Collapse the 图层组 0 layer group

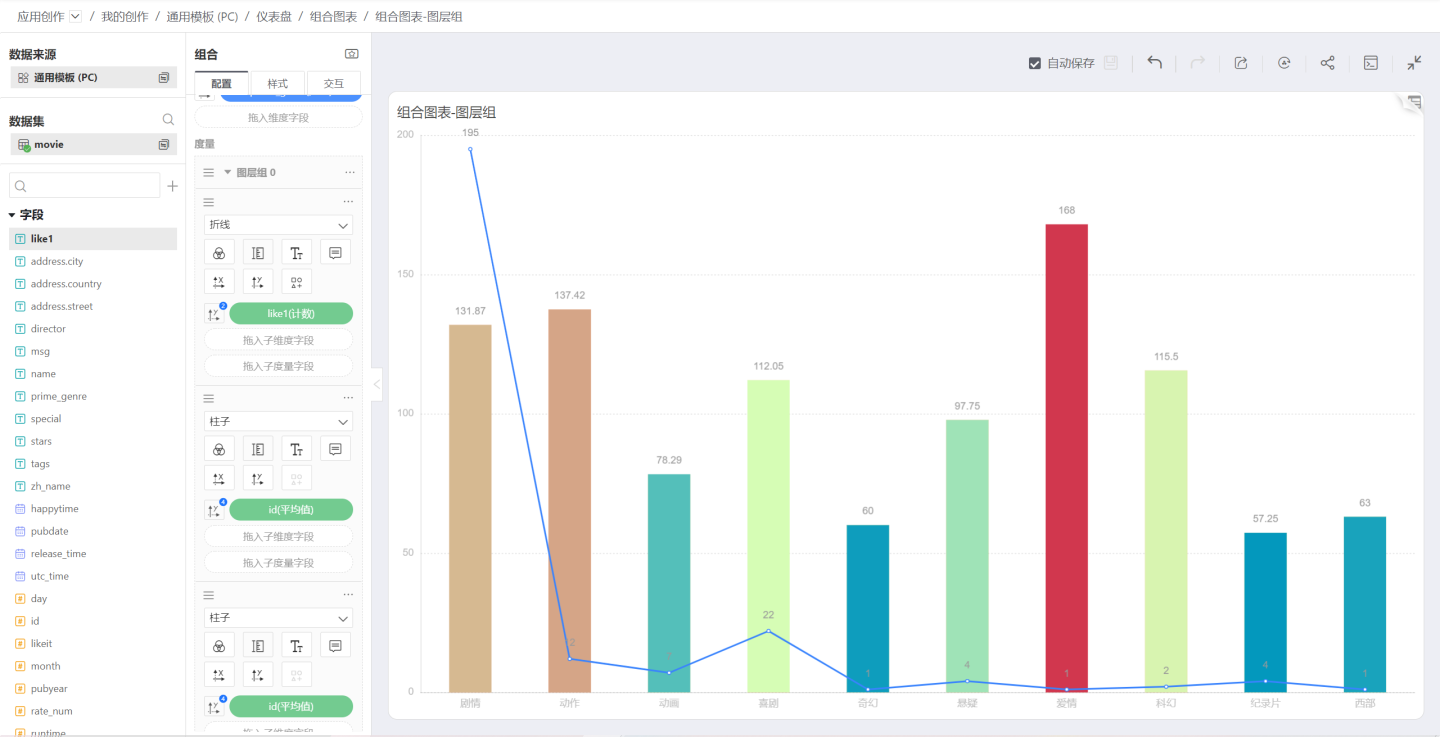coord(227,173)
